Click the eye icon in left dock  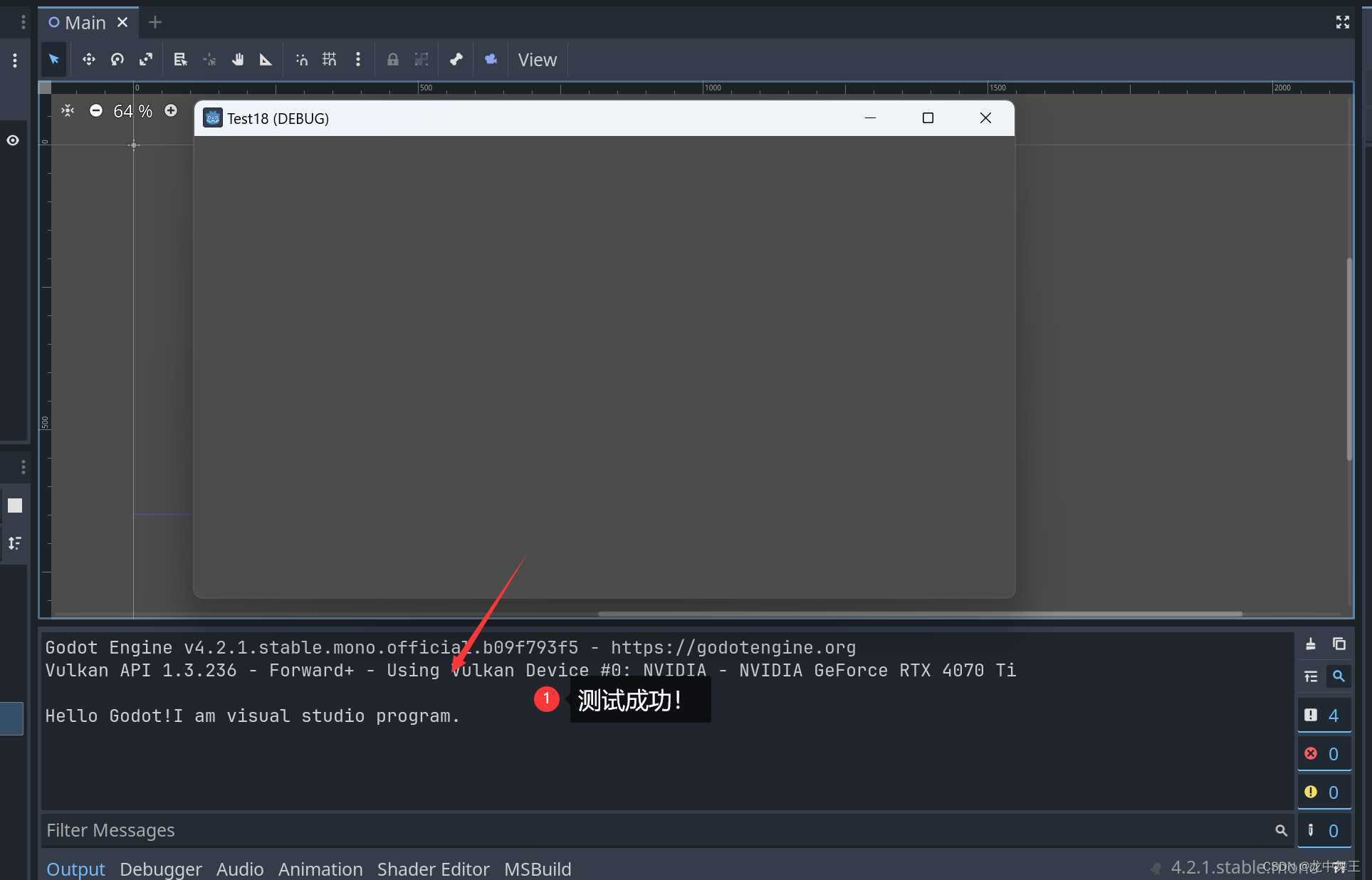(13, 140)
